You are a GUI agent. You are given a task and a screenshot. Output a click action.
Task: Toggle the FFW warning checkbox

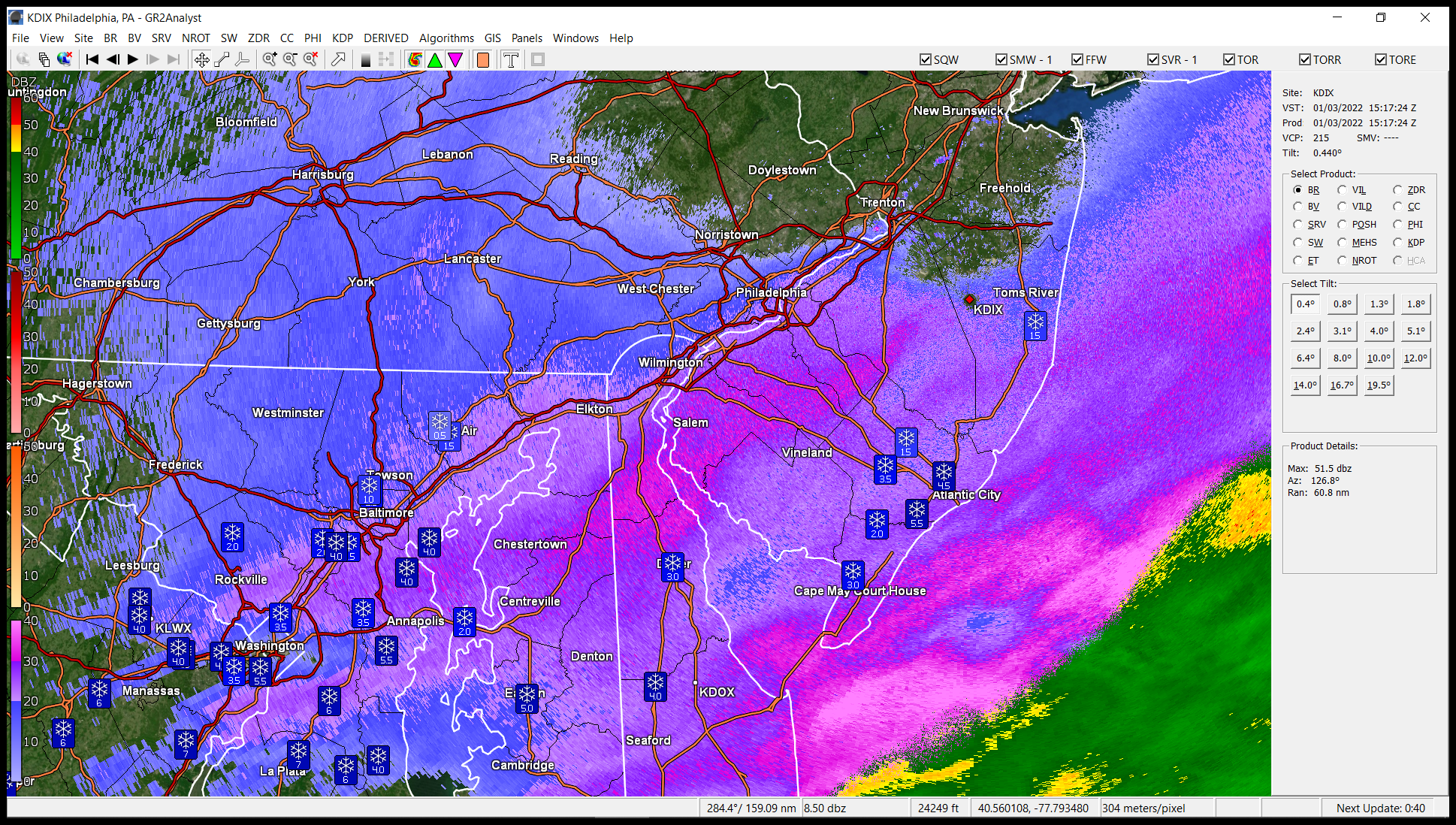[1077, 59]
